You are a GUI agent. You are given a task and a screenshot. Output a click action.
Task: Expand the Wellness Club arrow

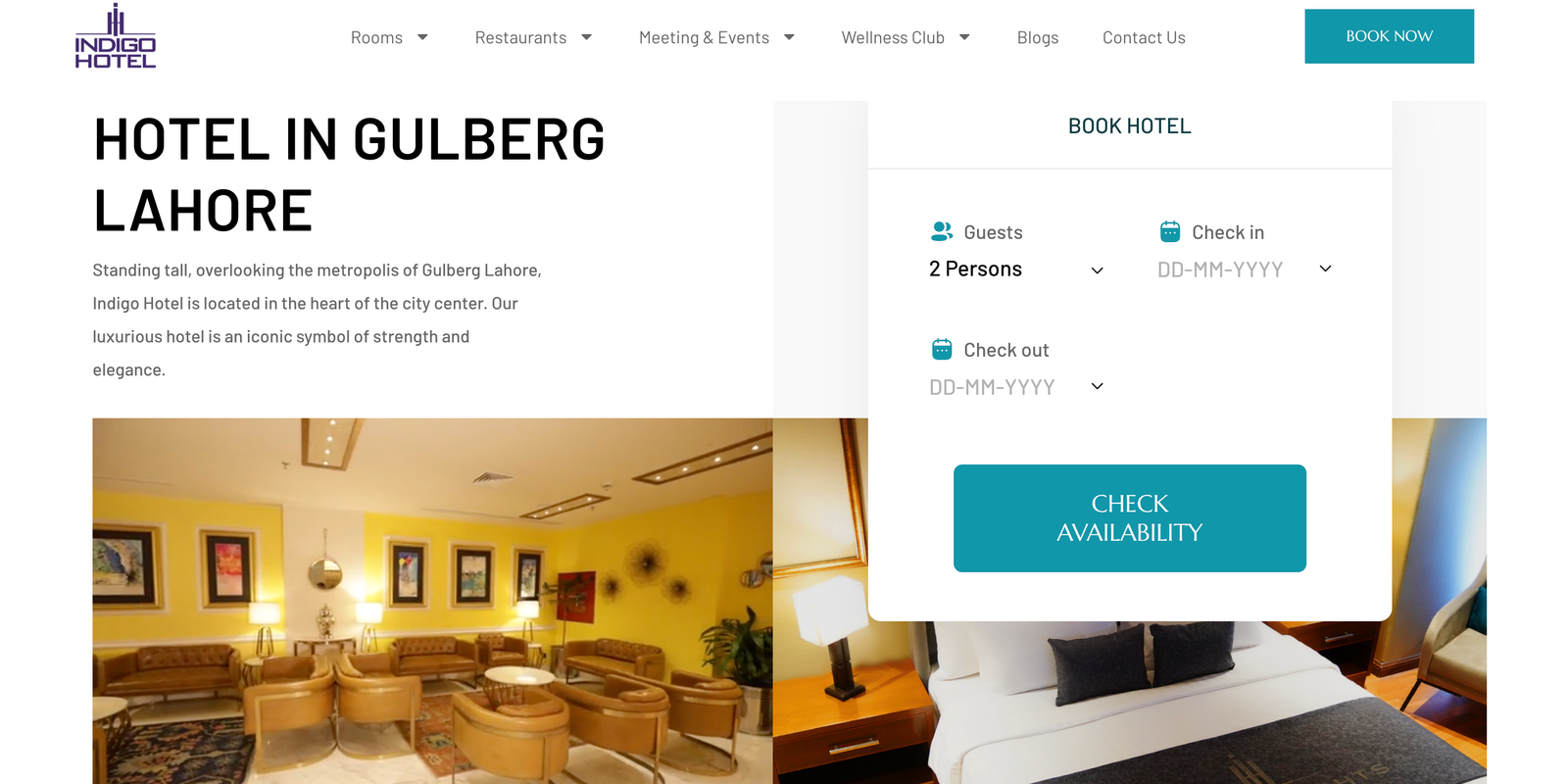coord(964,37)
